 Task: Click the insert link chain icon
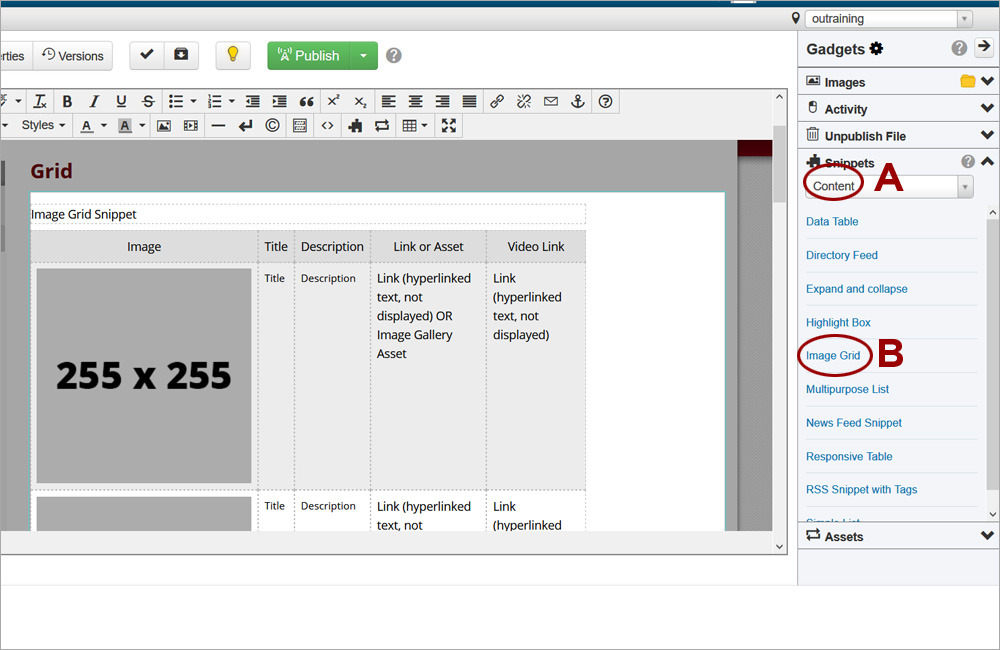(497, 101)
